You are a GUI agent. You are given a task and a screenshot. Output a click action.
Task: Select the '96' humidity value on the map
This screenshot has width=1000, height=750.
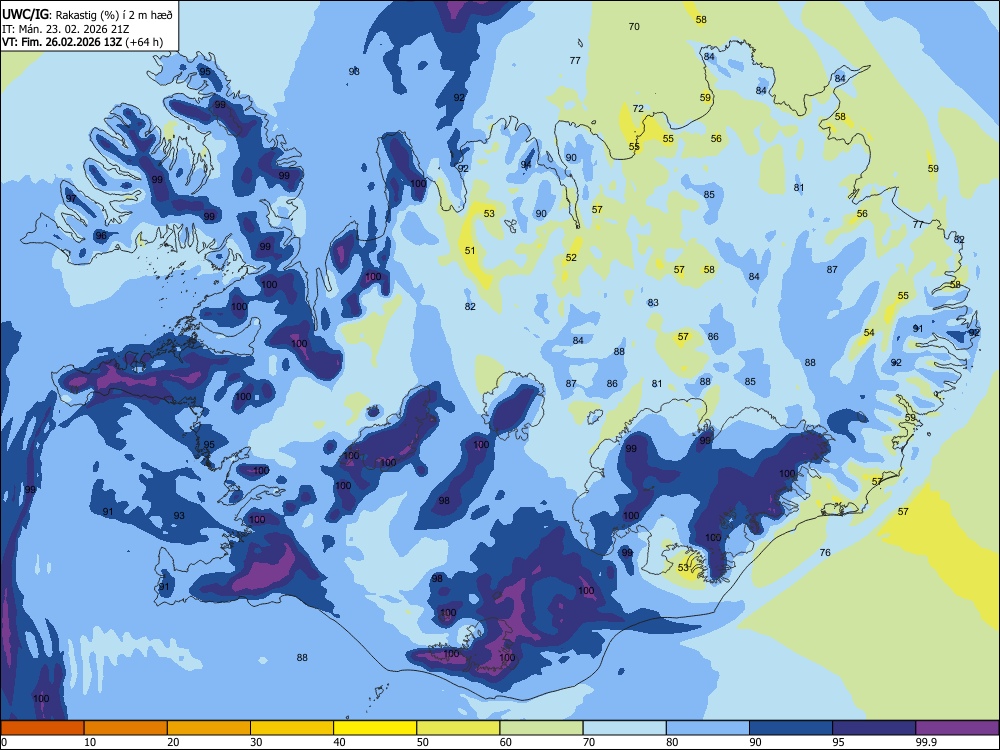coord(101,236)
